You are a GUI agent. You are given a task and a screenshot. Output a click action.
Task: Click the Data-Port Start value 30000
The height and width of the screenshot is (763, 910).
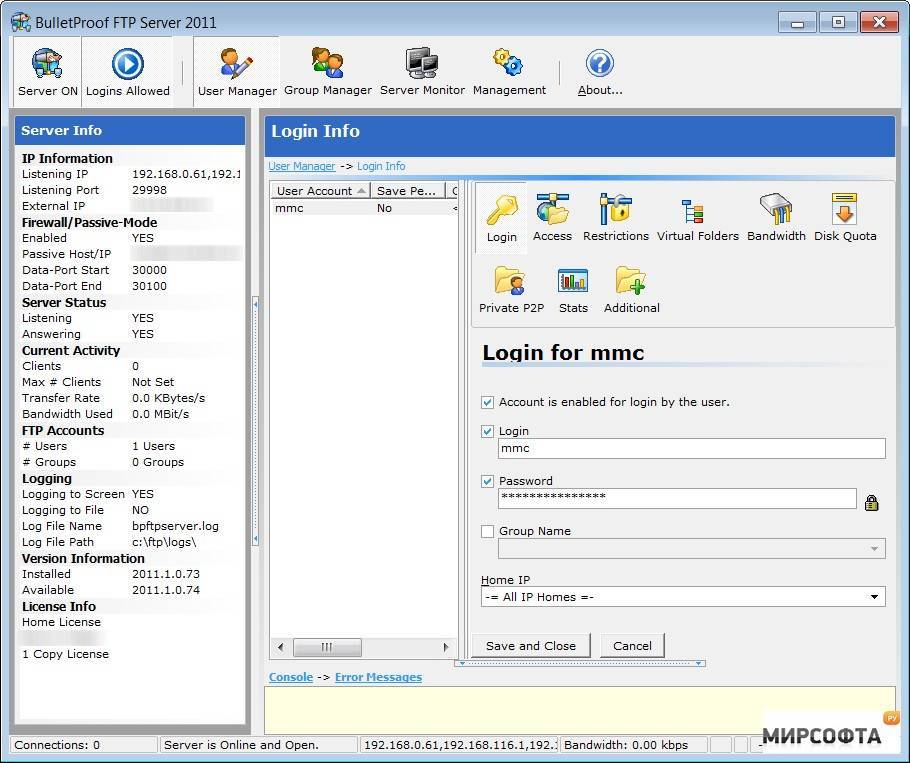coord(149,270)
